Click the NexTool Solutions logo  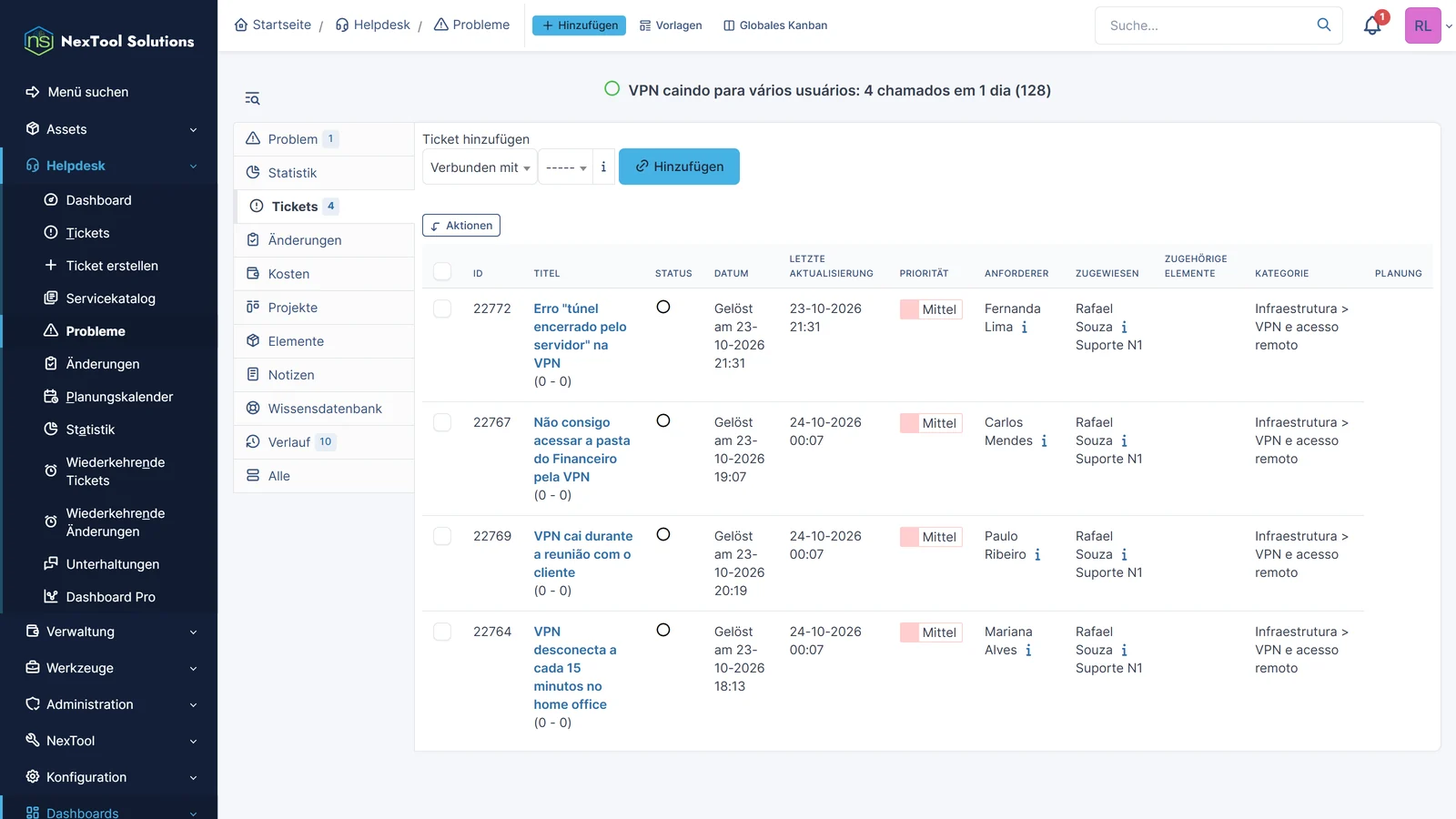point(109,41)
